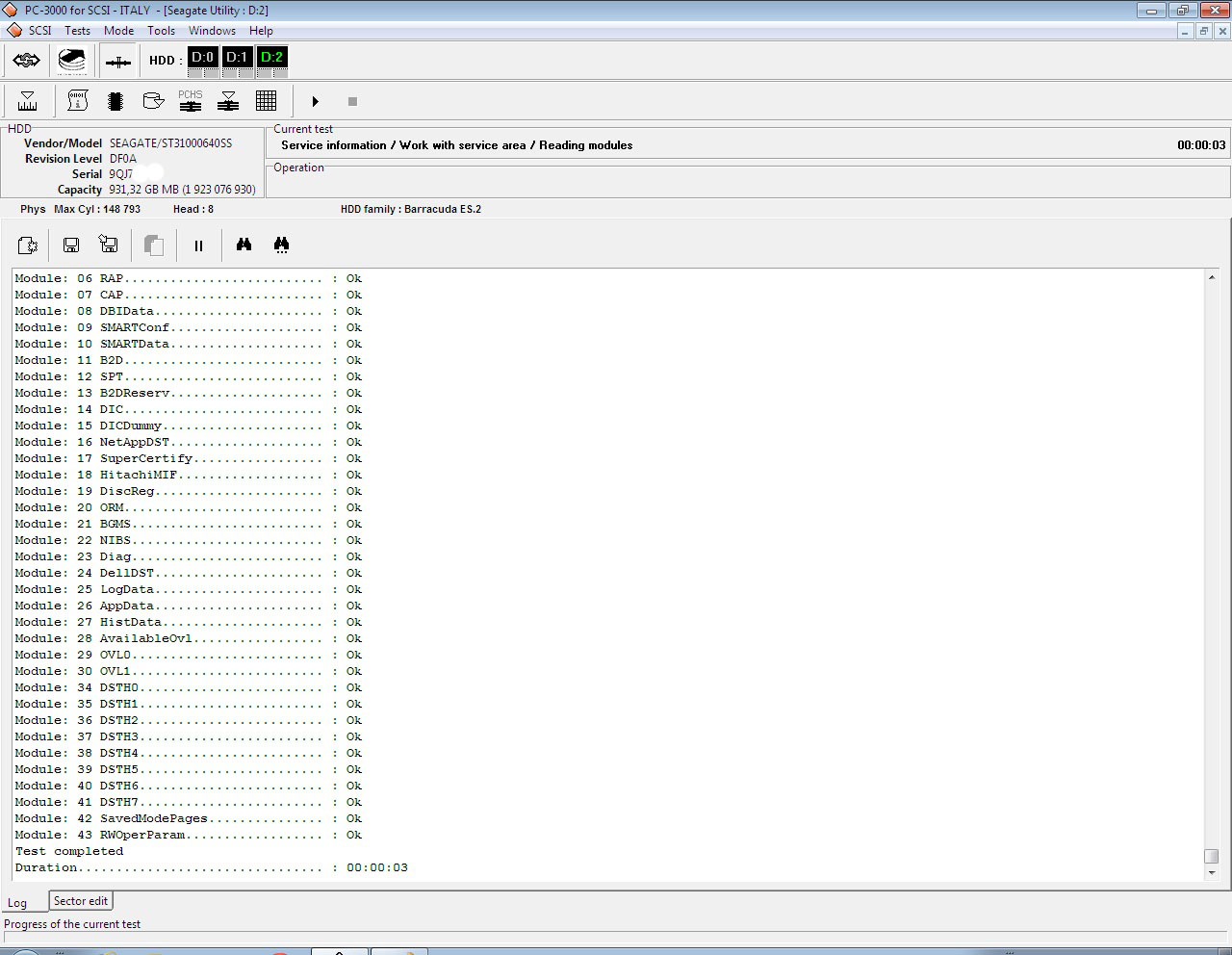Screen dimensions: 1232x955
Task: Click the binoculars find icon
Action: coord(244,245)
